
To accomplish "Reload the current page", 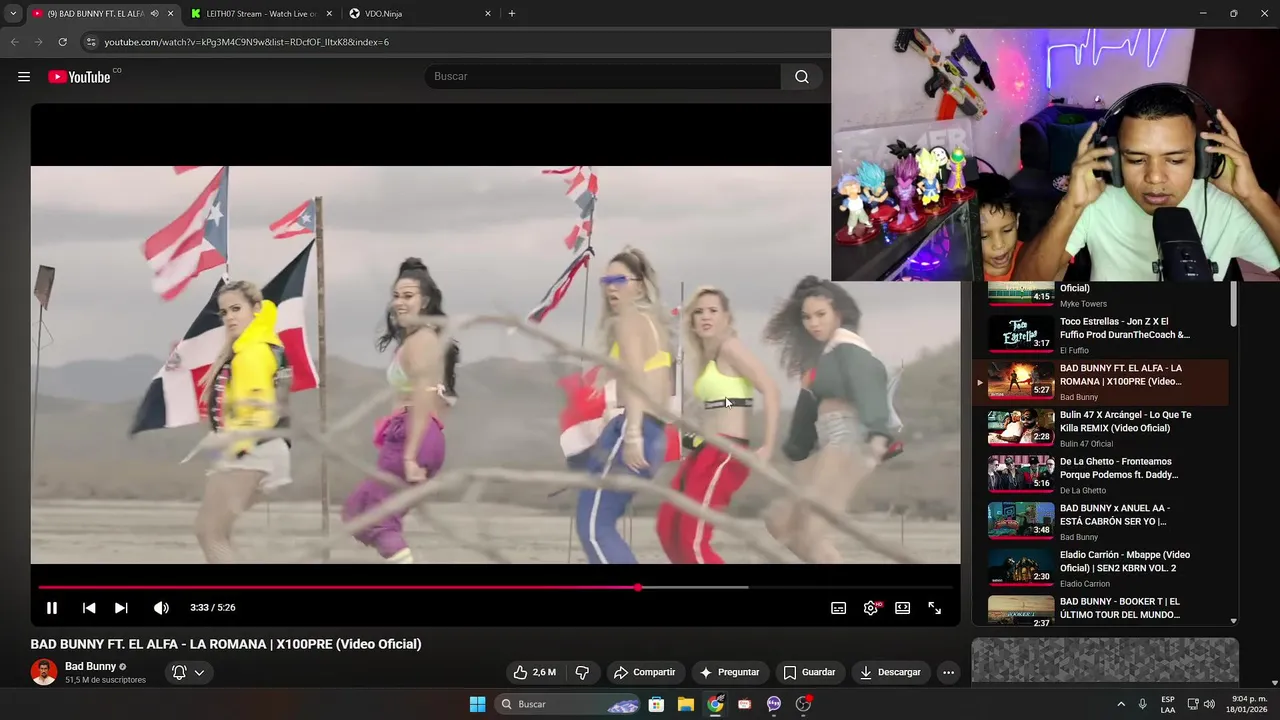I will pos(62,42).
